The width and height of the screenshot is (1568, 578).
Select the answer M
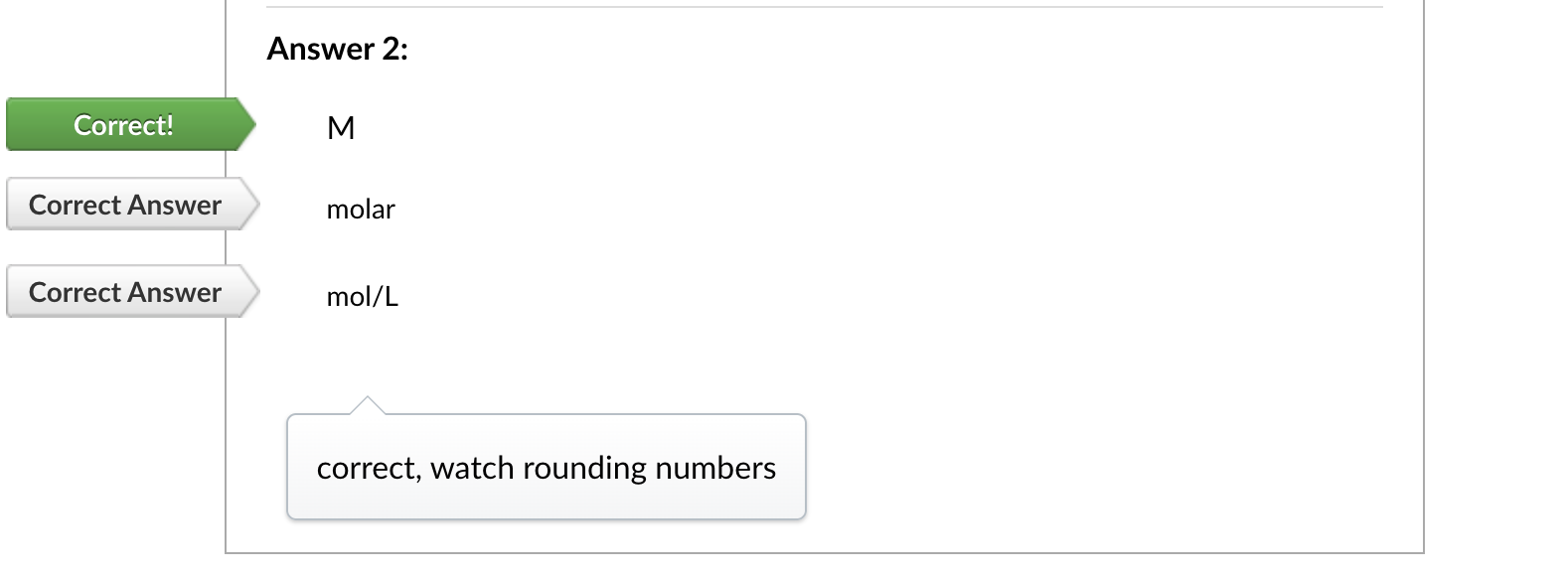point(341,127)
